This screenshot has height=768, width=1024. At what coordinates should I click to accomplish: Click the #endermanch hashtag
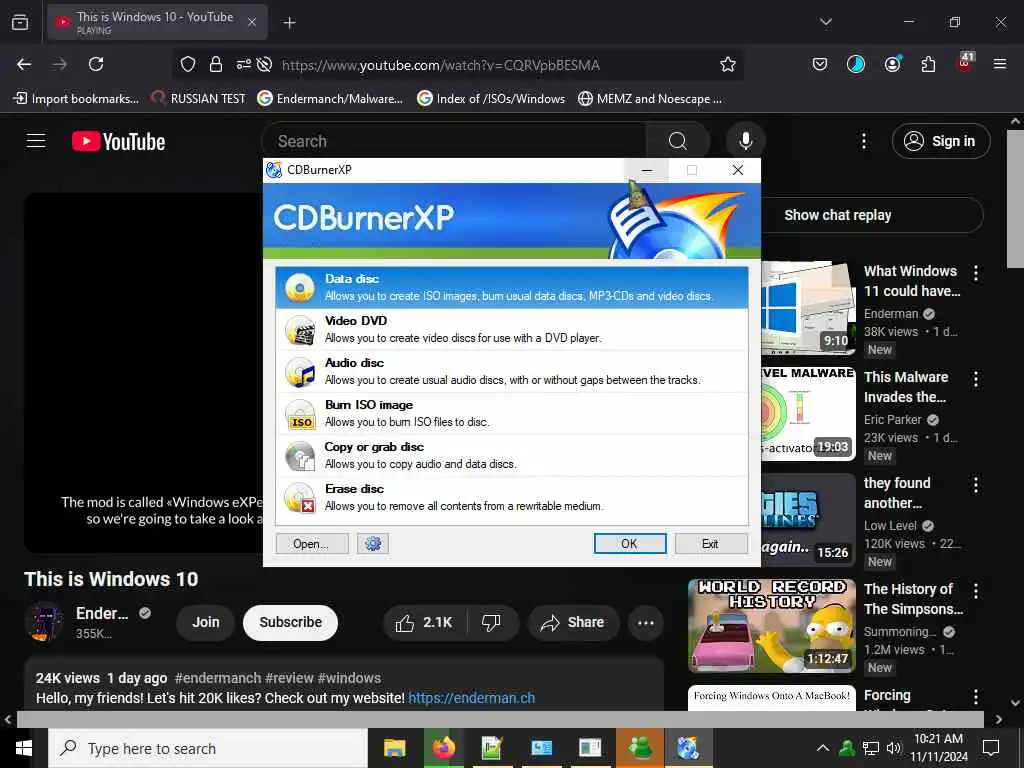coord(217,678)
